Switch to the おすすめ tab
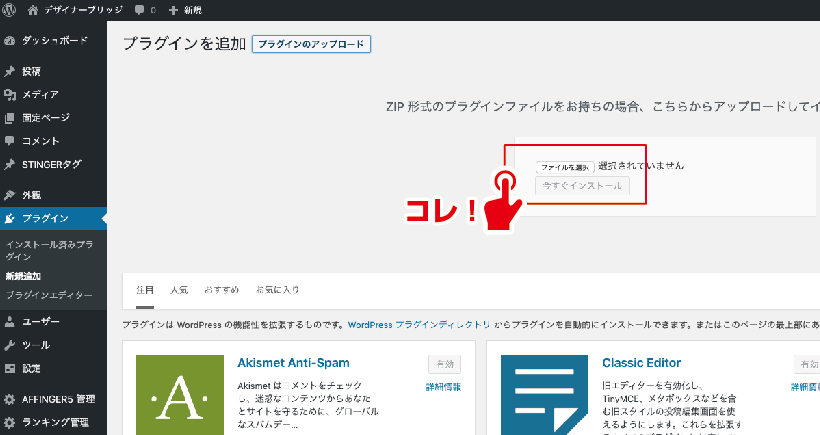 pyautogui.click(x=221, y=290)
